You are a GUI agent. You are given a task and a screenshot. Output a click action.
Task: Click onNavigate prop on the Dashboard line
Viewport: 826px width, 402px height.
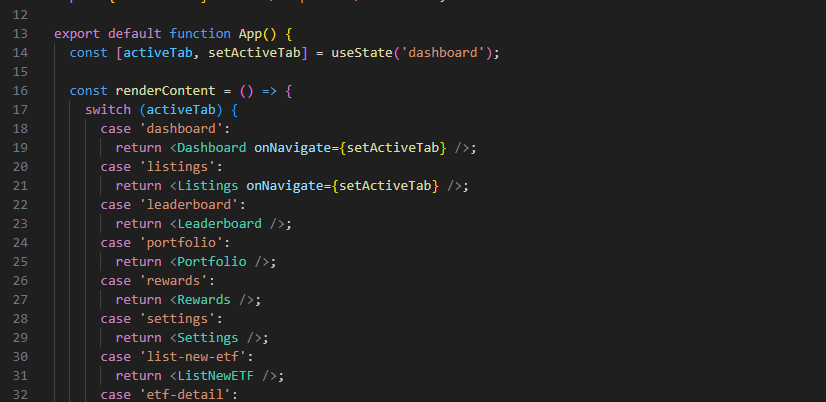292,148
